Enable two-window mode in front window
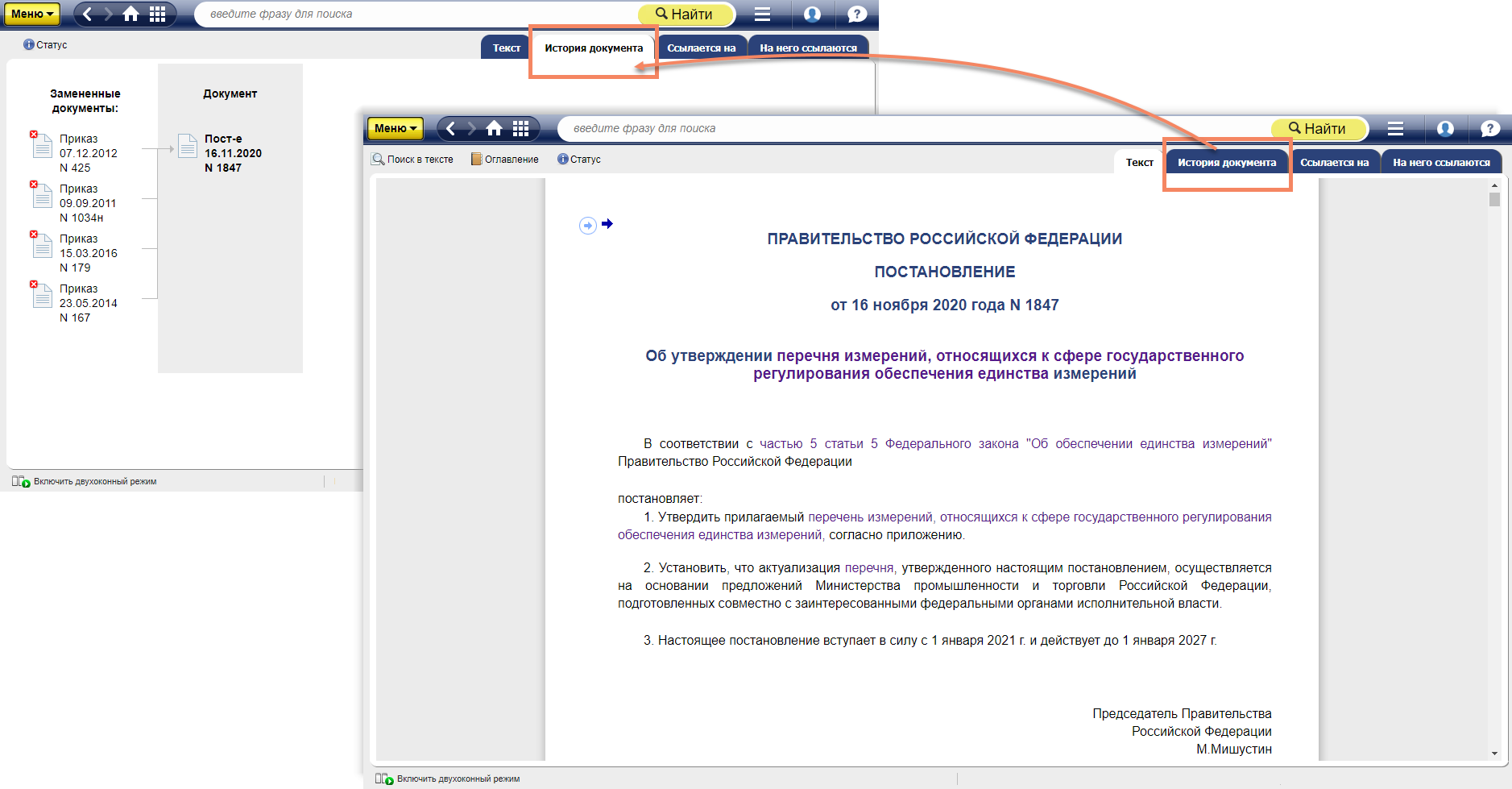This screenshot has height=789, width=1512. (447, 779)
